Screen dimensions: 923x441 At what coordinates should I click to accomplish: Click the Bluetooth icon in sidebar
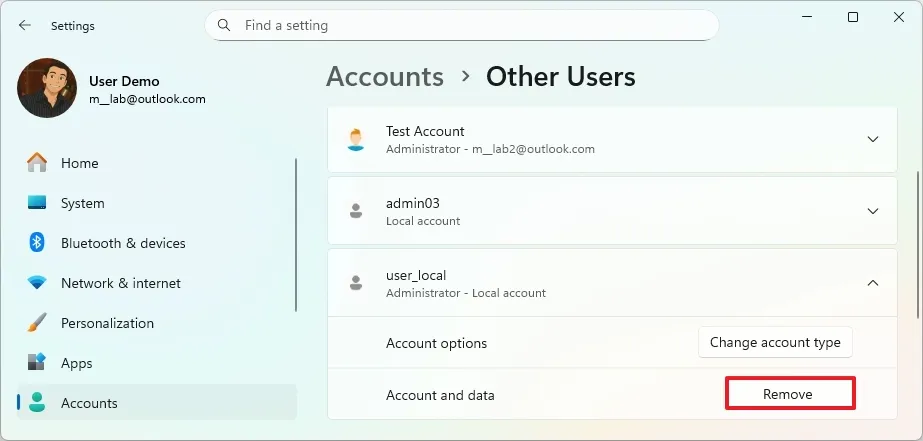click(x=37, y=243)
